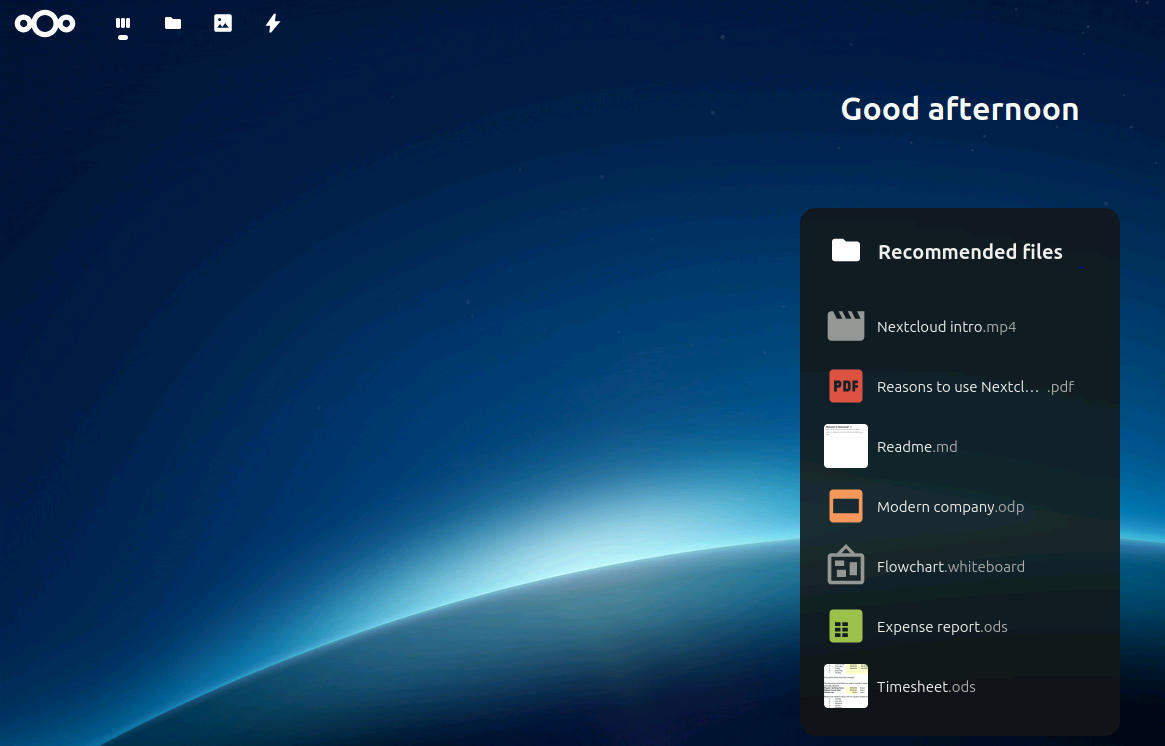The image size is (1165, 746).
Task: Click the green spreadsheet icon for Expense report
Action: 845,626
